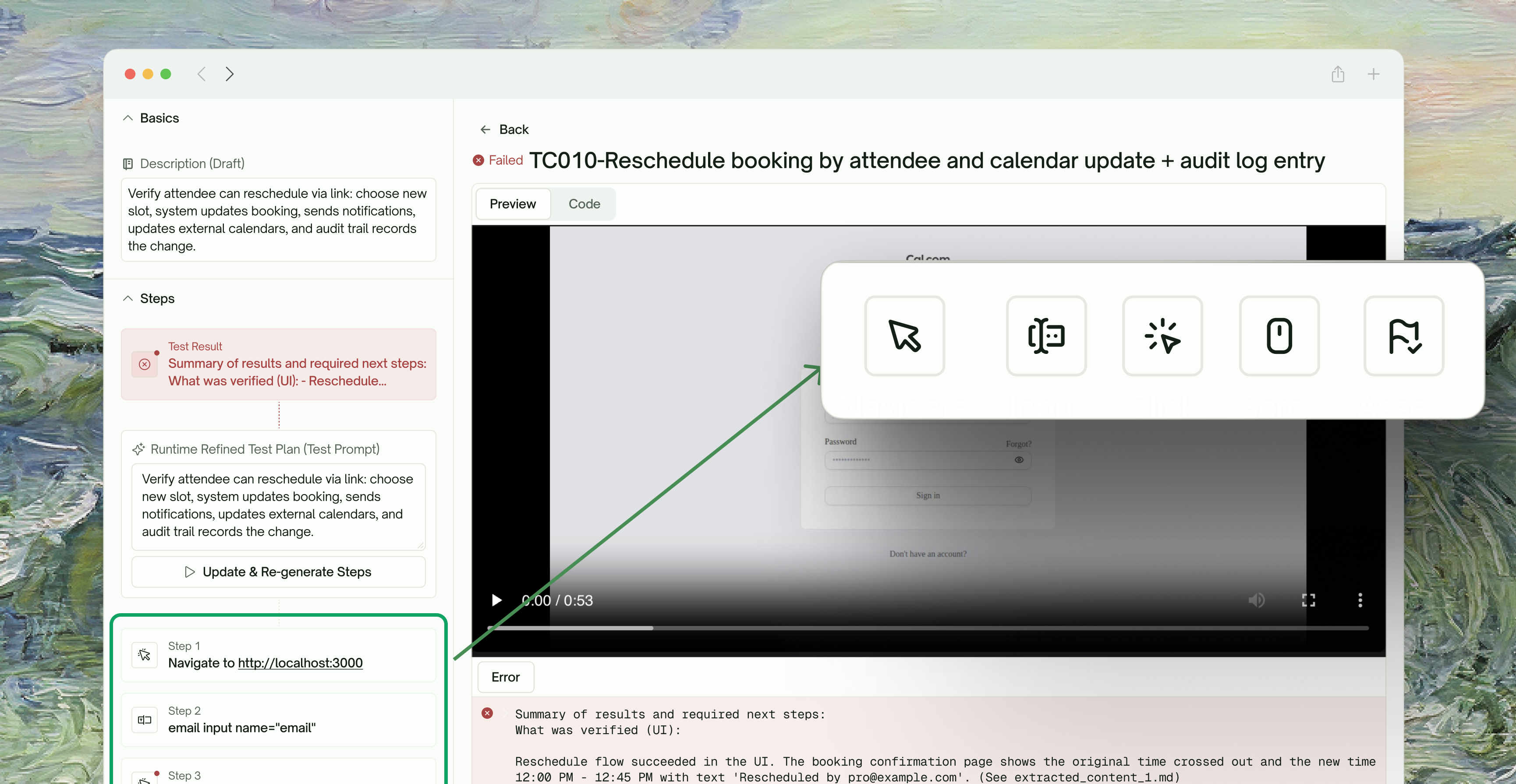Image resolution: width=1516 pixels, height=784 pixels.
Task: Select Step 2 email input name="email"
Action: (278, 720)
